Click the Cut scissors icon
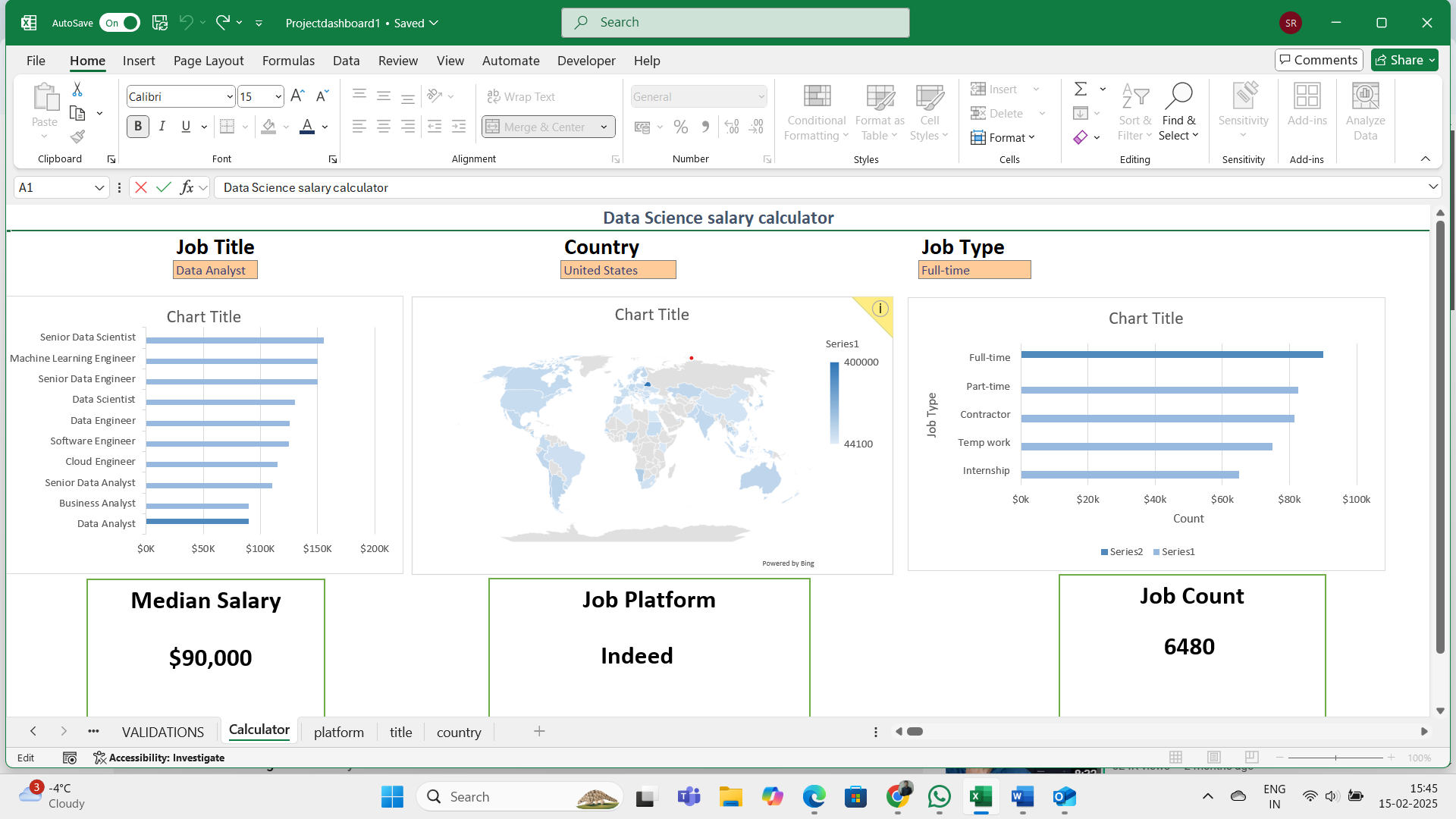Screen dimensions: 1456x819 coord(77,89)
